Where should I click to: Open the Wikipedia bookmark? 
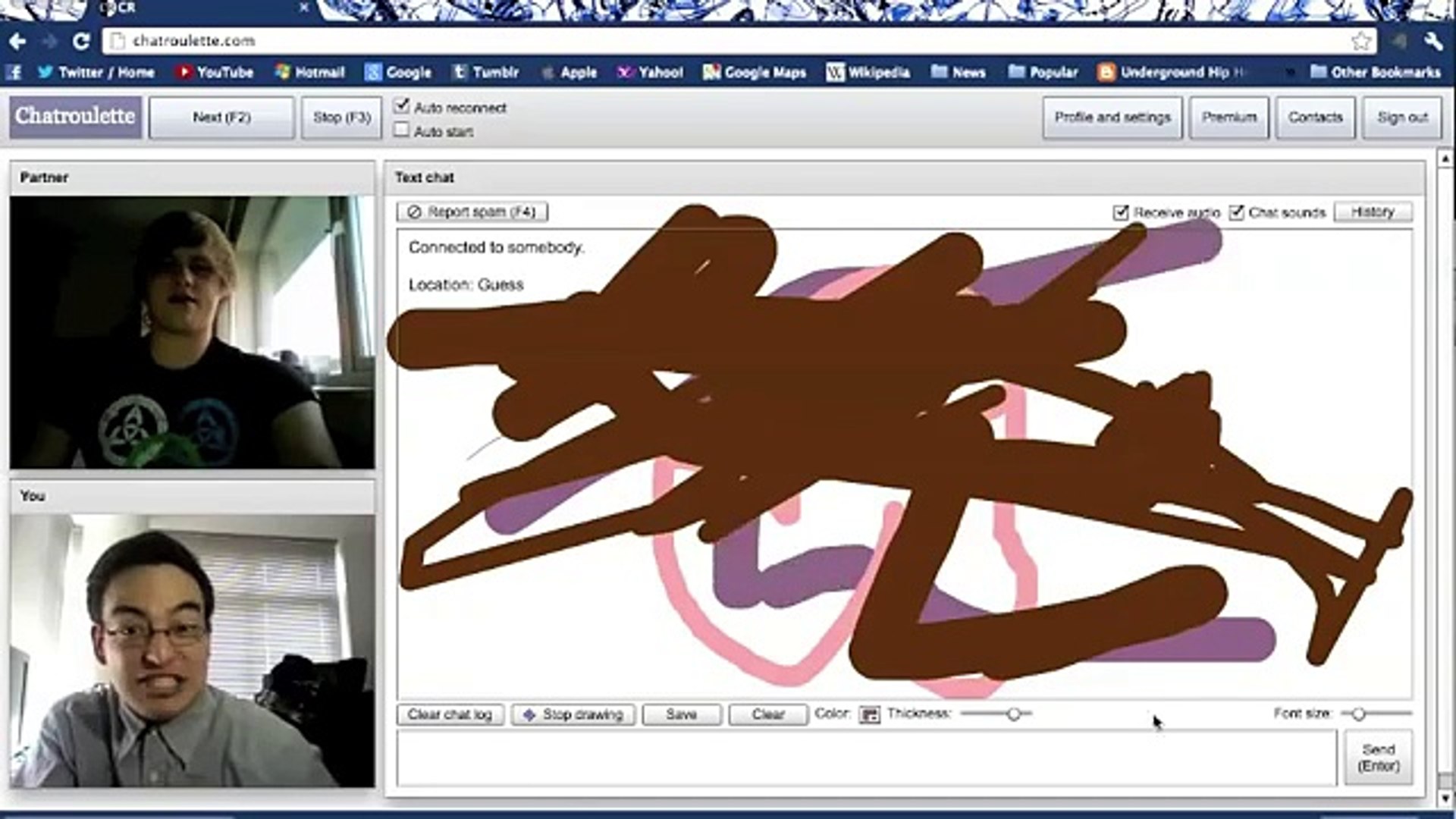click(868, 72)
